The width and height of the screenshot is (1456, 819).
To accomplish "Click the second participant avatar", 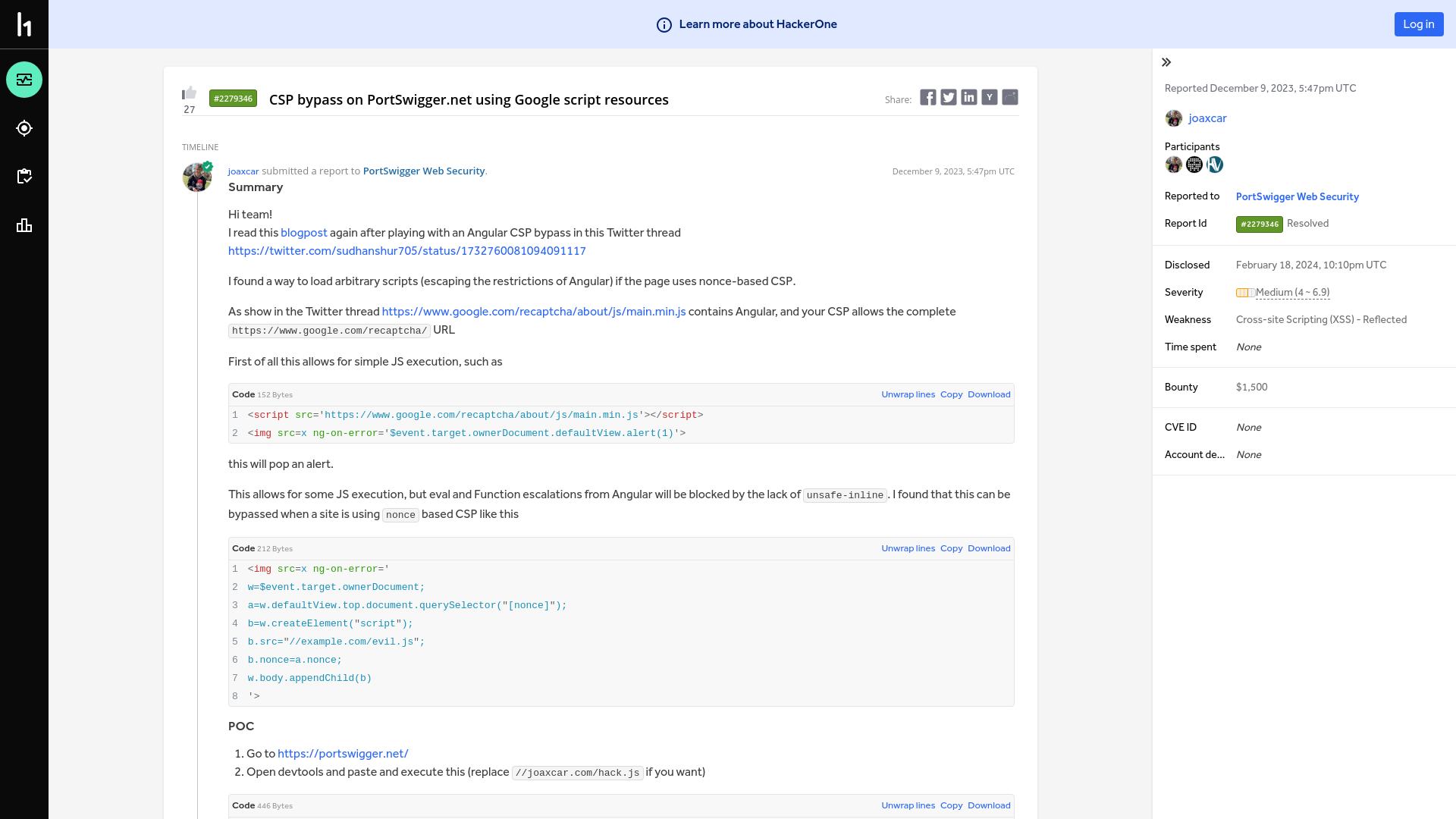I will pos(1194,165).
